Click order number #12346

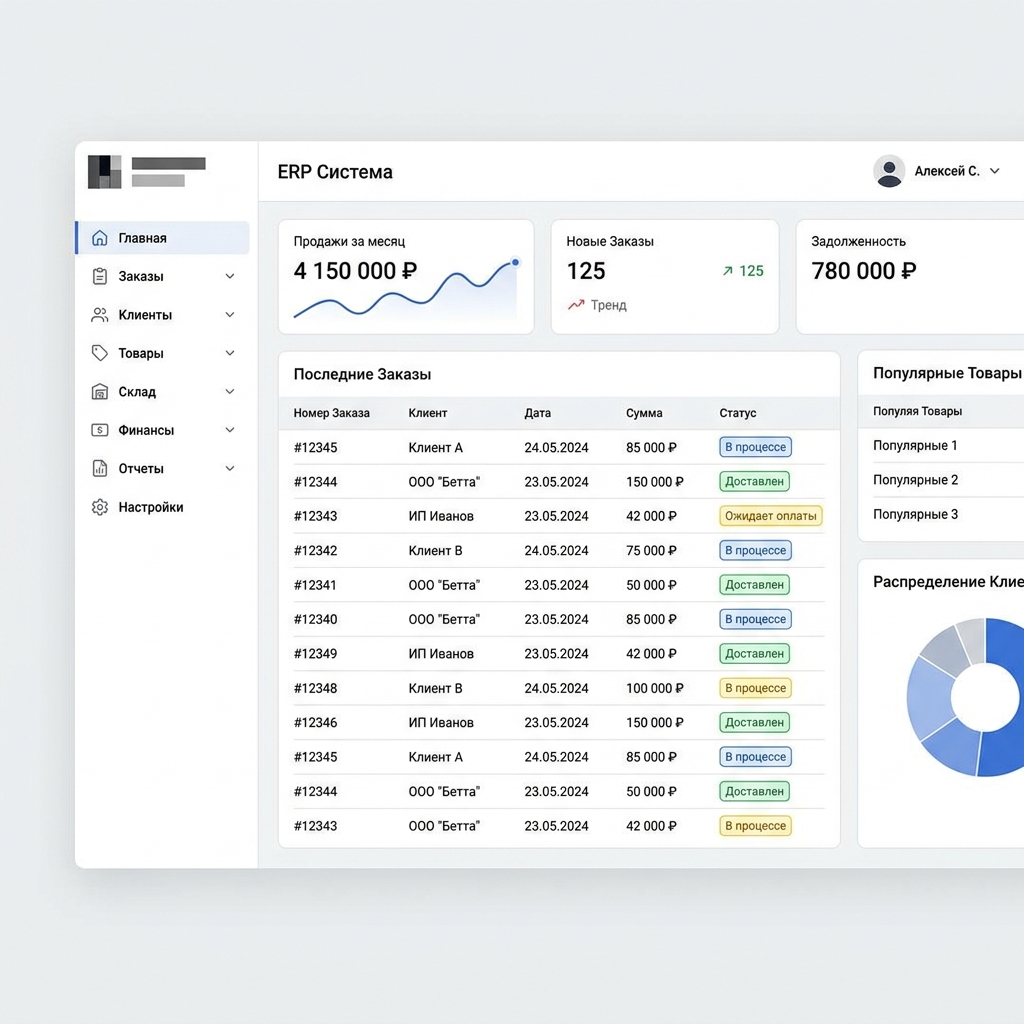click(x=315, y=722)
